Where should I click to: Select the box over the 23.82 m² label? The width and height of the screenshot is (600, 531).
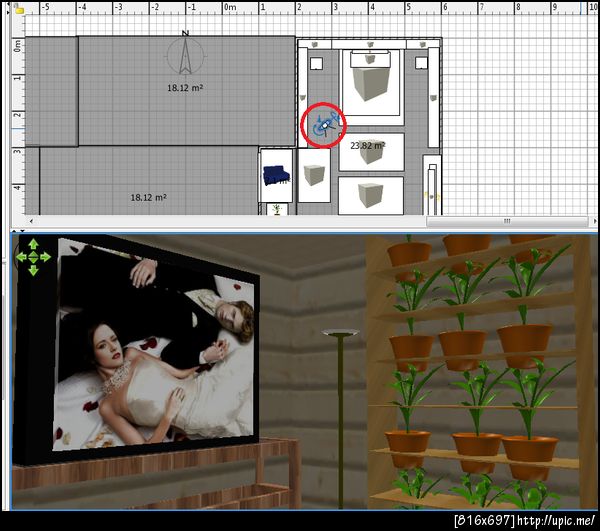coord(371,152)
